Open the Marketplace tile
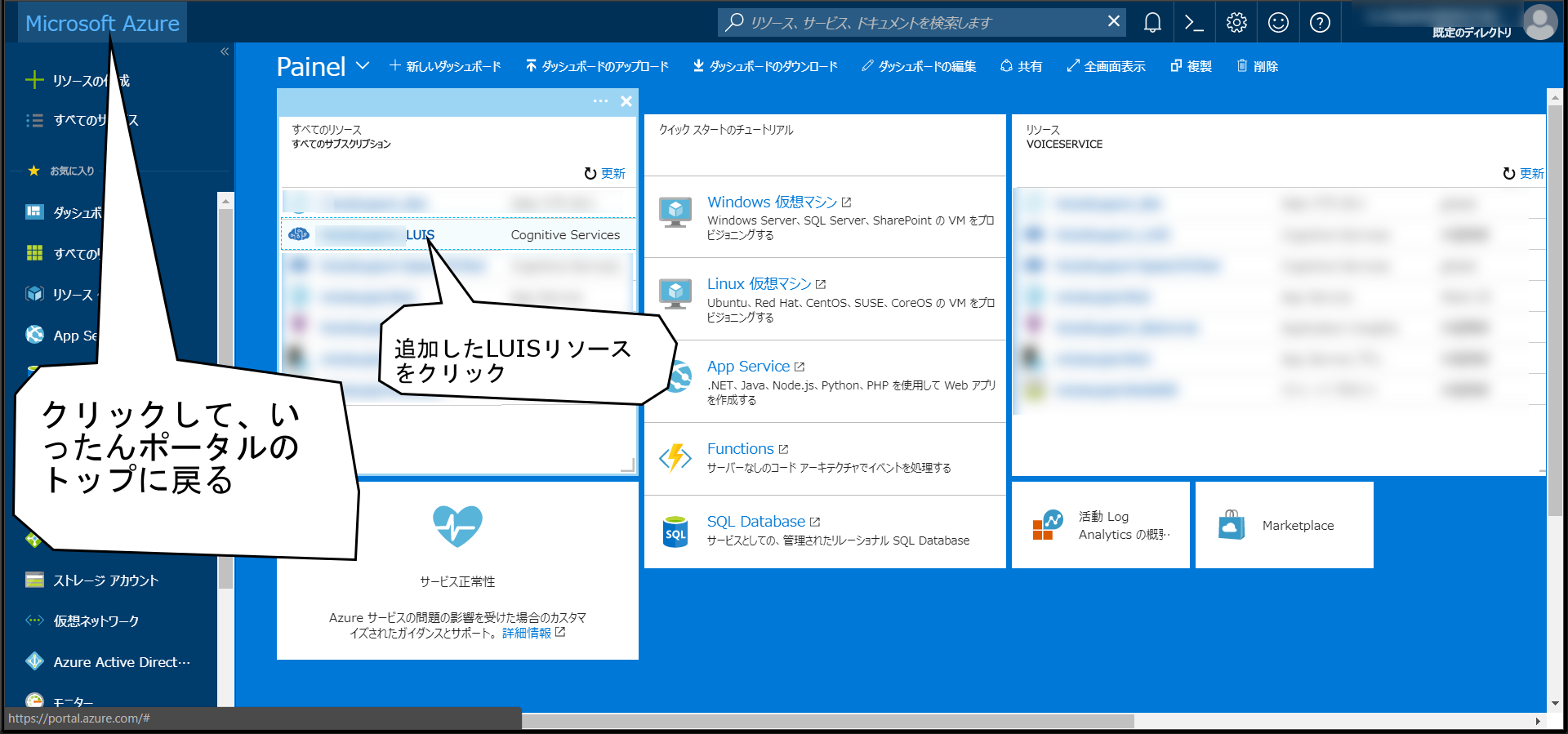Image resolution: width=1568 pixels, height=734 pixels. coord(1284,525)
